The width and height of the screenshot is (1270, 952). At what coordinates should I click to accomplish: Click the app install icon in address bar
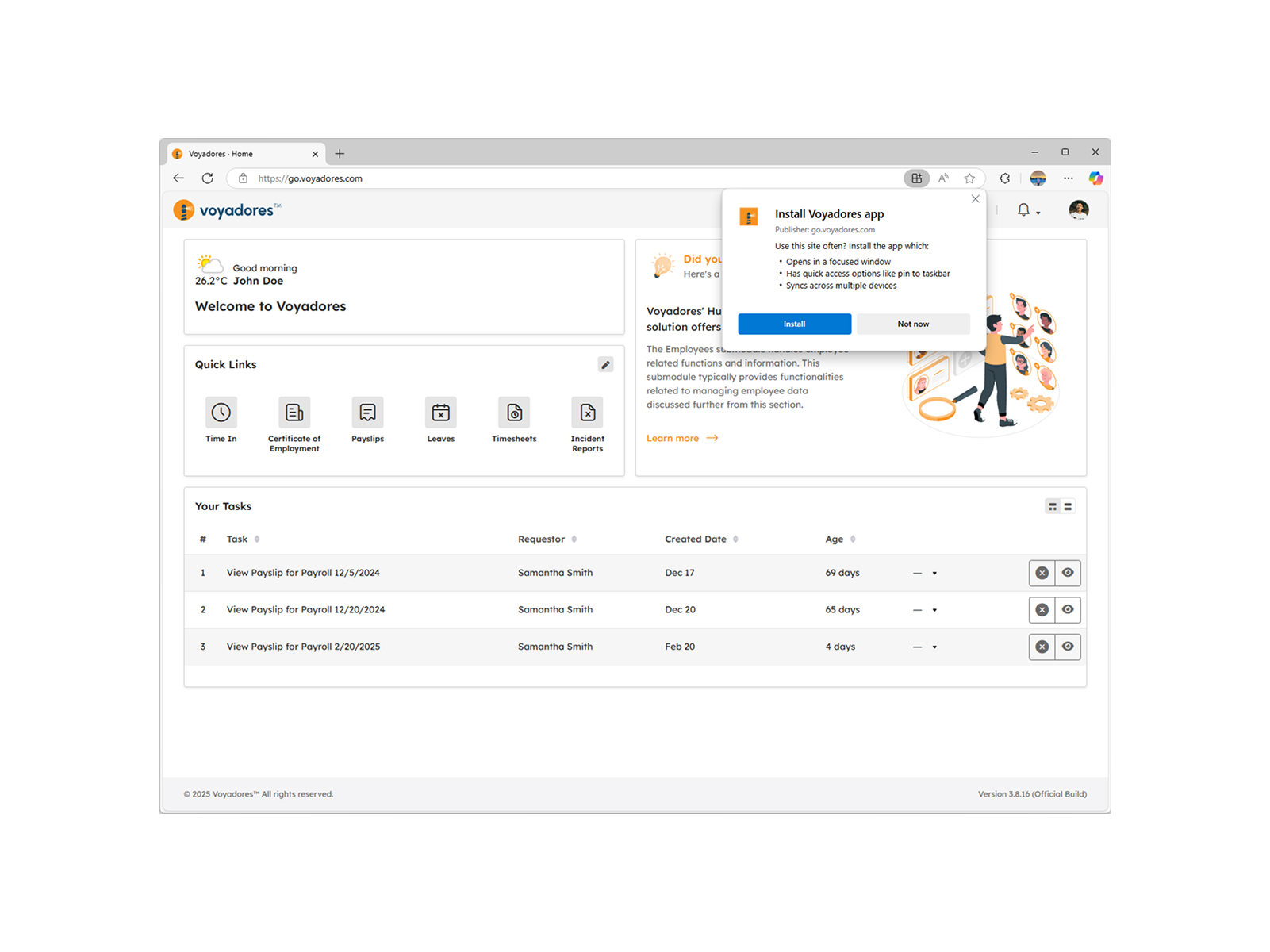[916, 178]
